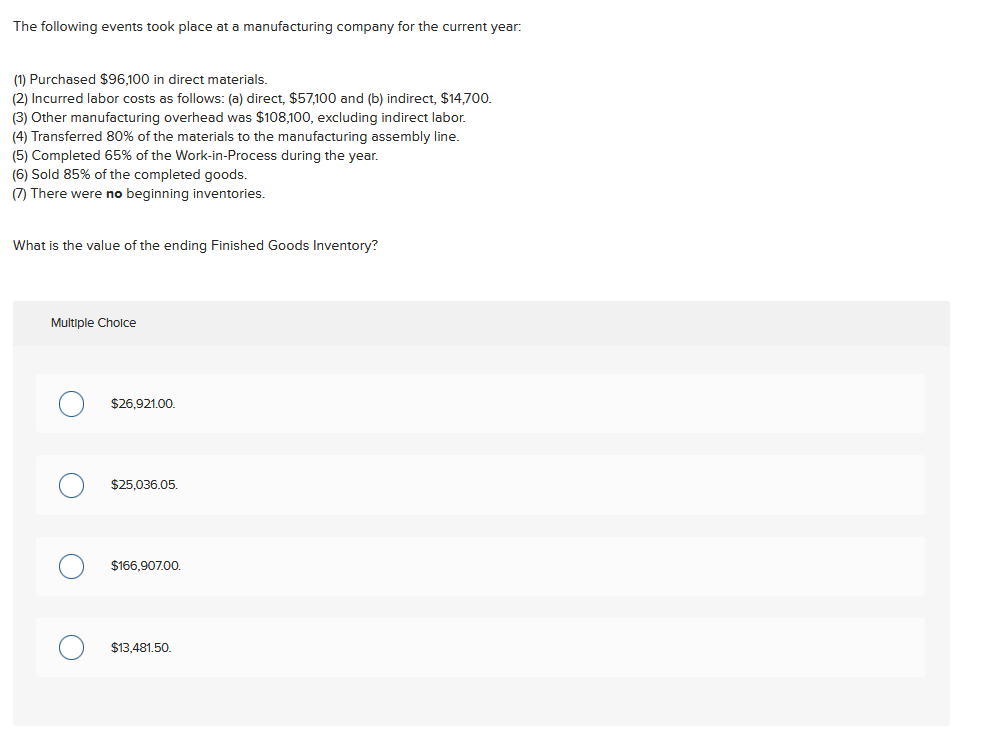Click event 1 about purchased direct materials
The width and height of the screenshot is (1002, 749).
(x=140, y=79)
